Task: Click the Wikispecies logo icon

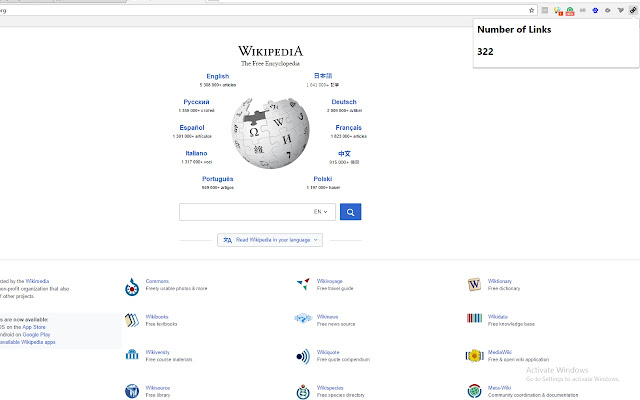Action: coord(303,391)
